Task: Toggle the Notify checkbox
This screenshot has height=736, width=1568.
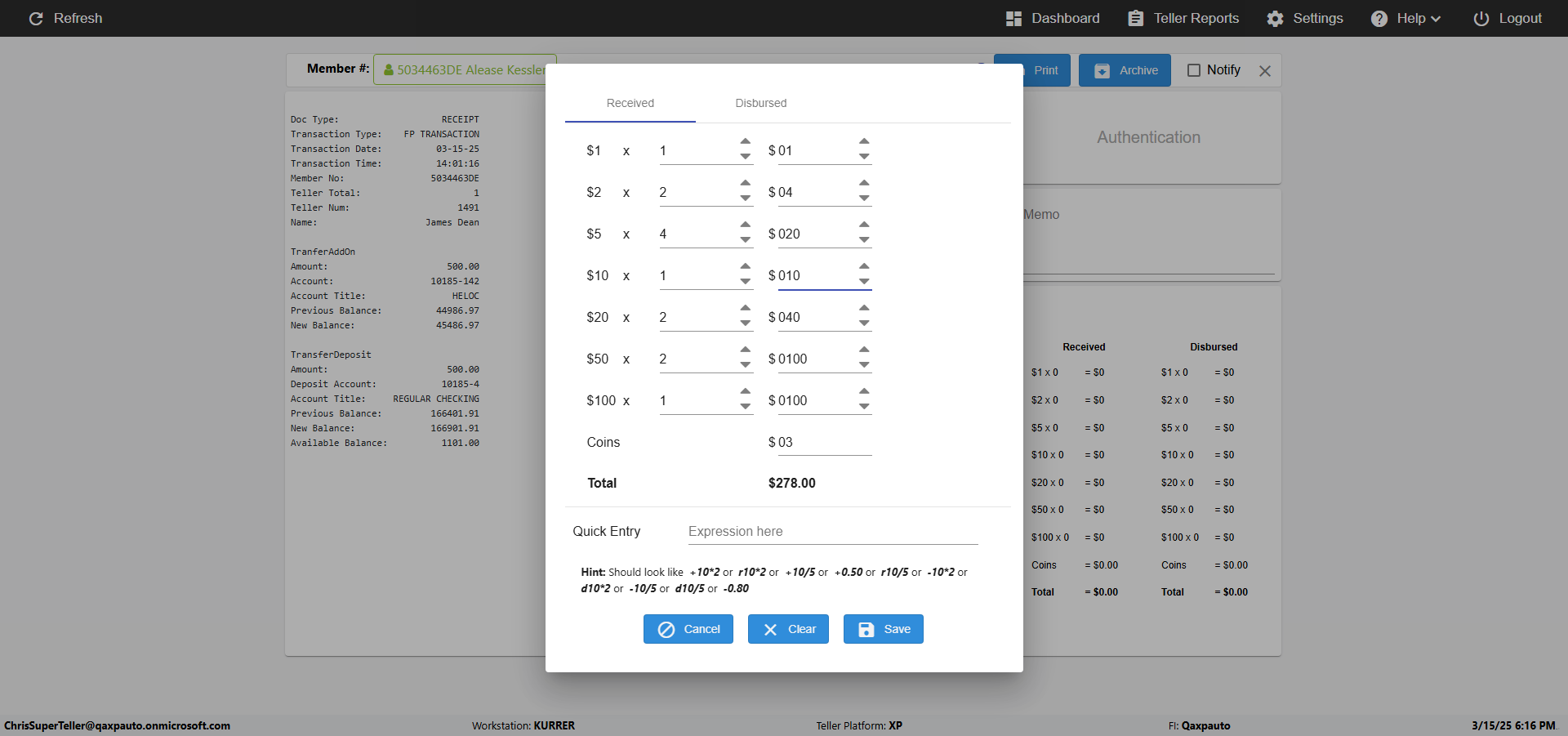Action: pos(1193,70)
